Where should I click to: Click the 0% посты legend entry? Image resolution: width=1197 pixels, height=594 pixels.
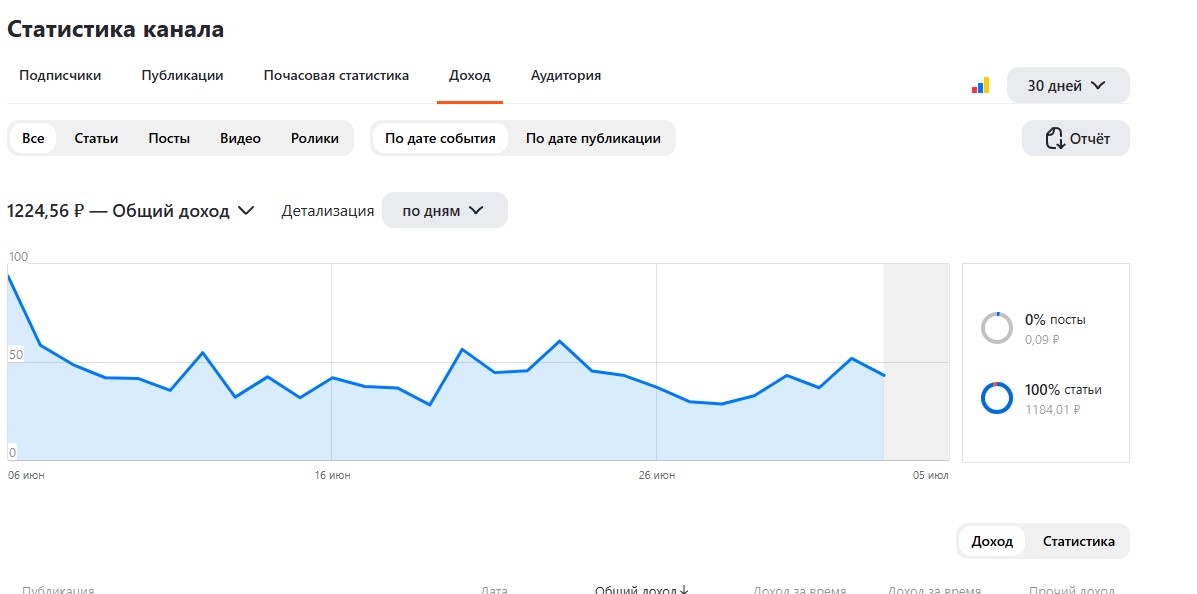tap(1055, 320)
